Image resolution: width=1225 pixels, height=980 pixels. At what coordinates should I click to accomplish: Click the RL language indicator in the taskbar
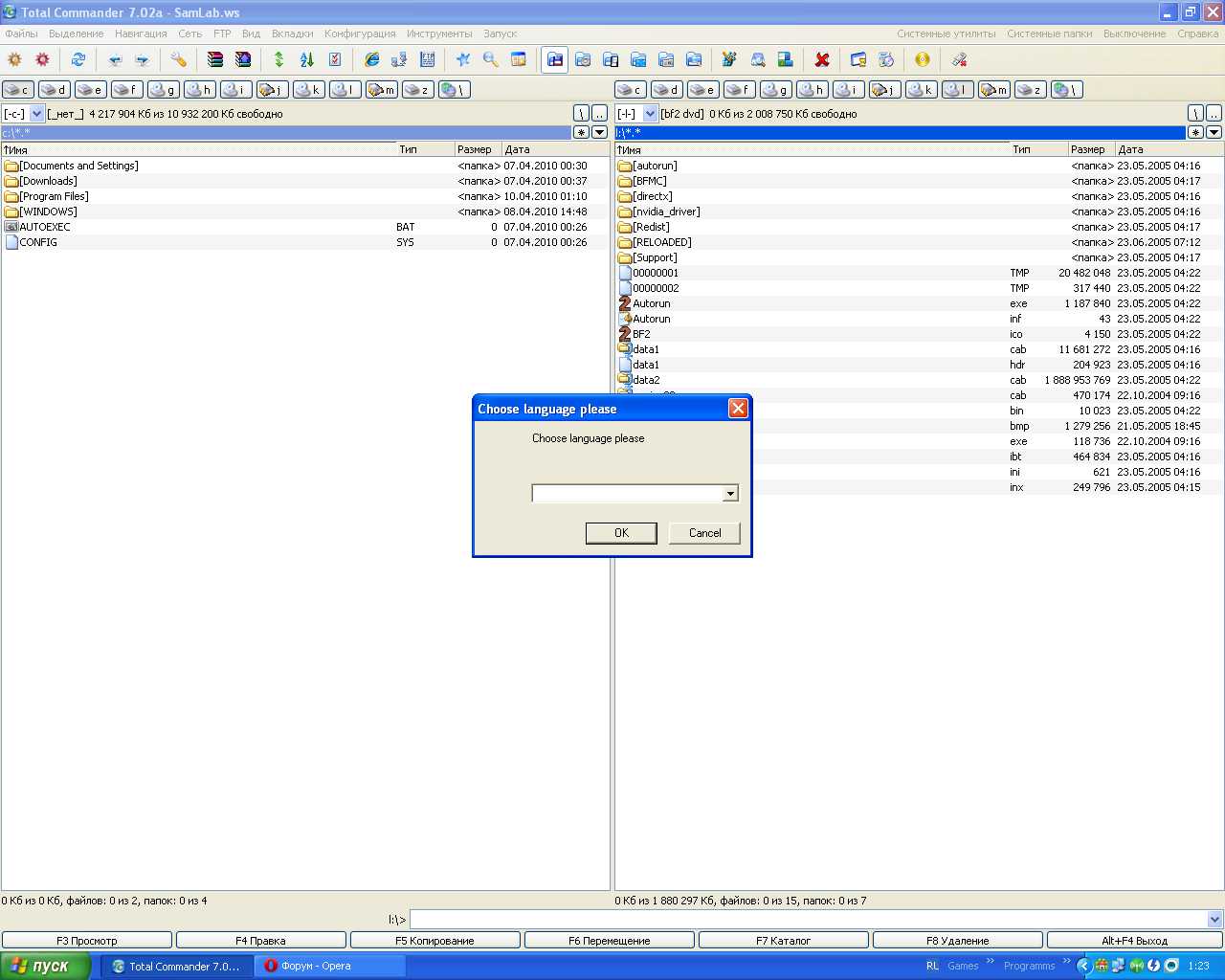pos(932,966)
